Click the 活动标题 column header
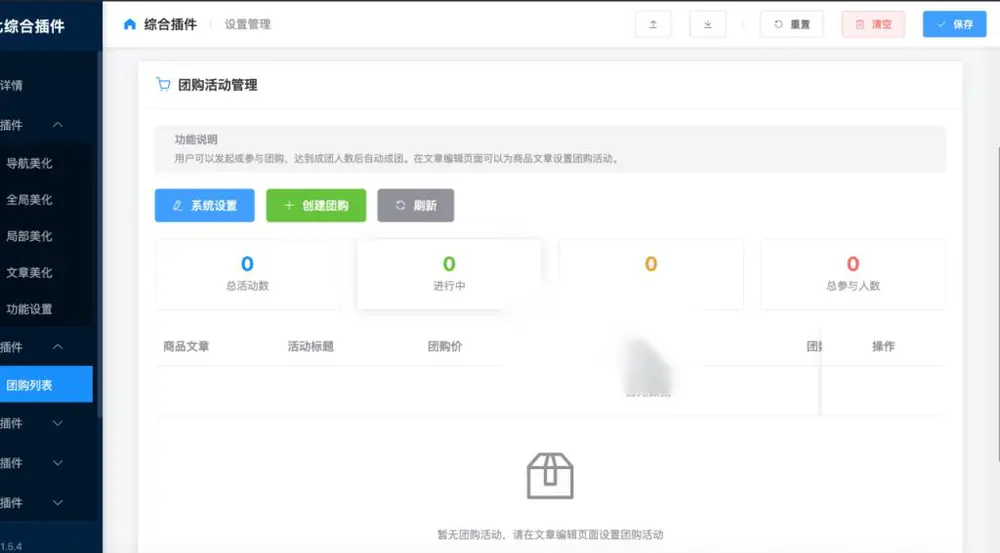 311,346
